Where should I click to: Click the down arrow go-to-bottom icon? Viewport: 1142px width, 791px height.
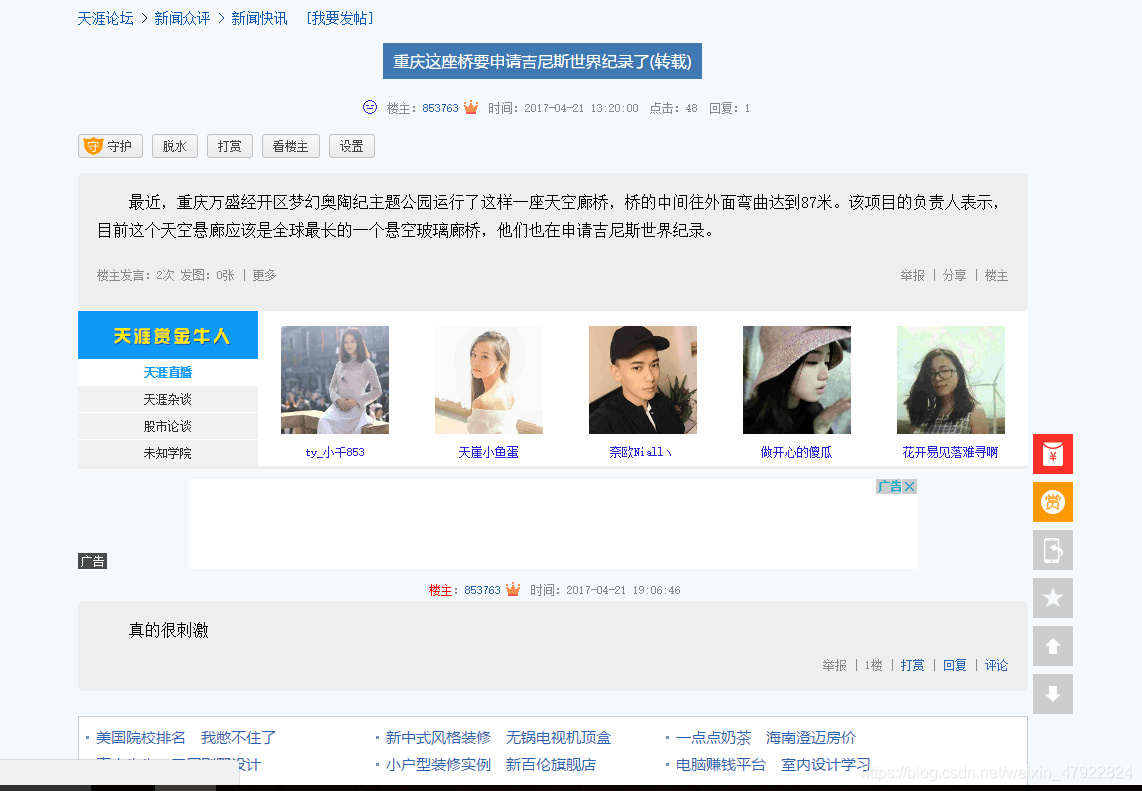1052,694
